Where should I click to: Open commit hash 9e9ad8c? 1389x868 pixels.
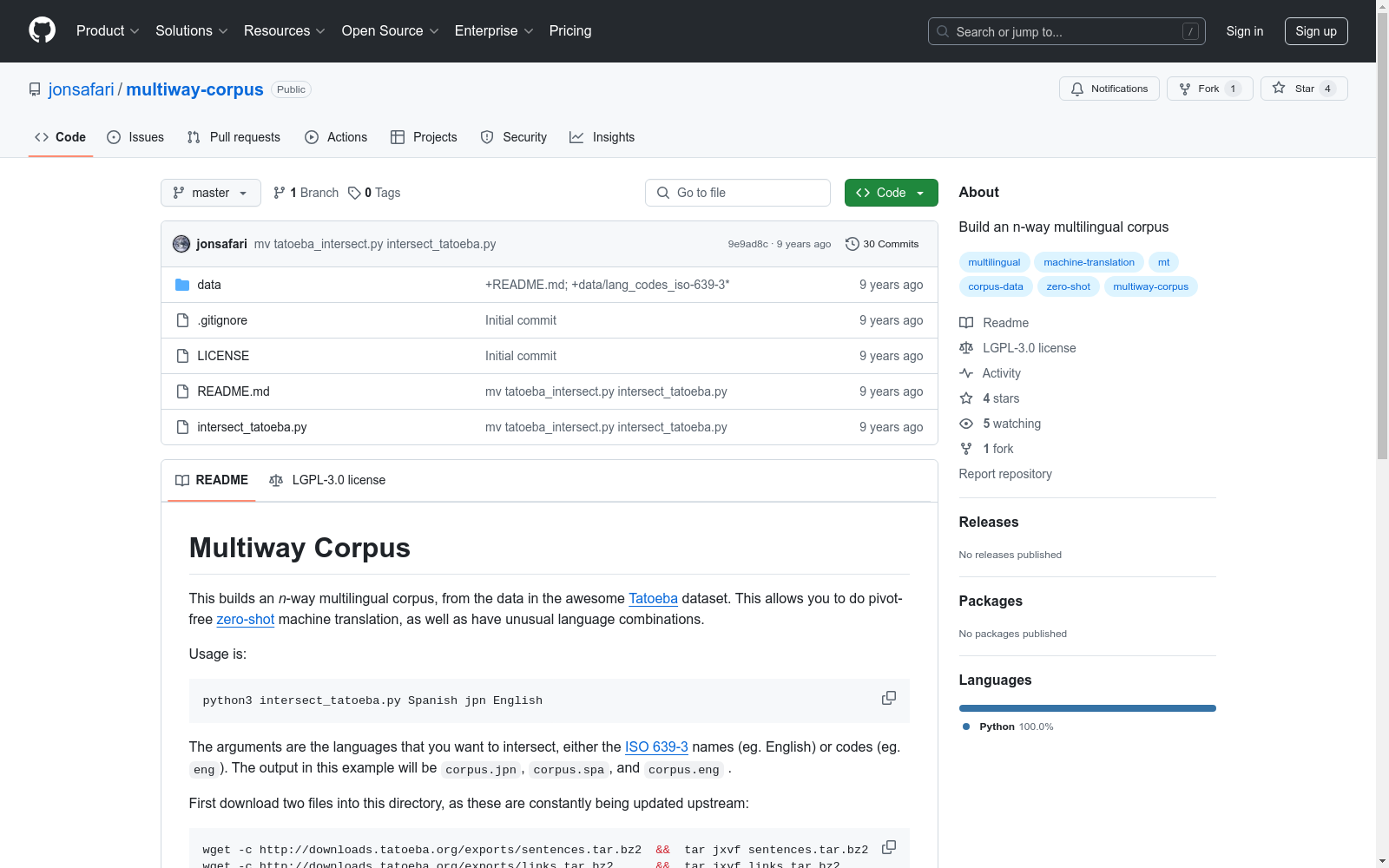coord(747,244)
